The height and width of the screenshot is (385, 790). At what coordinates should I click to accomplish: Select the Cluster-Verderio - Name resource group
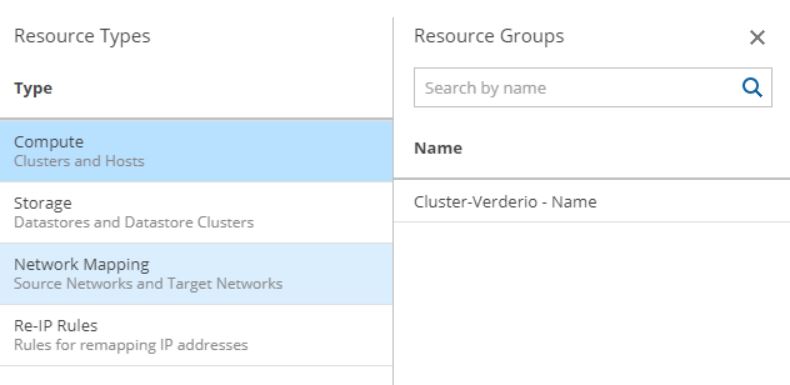(x=591, y=201)
